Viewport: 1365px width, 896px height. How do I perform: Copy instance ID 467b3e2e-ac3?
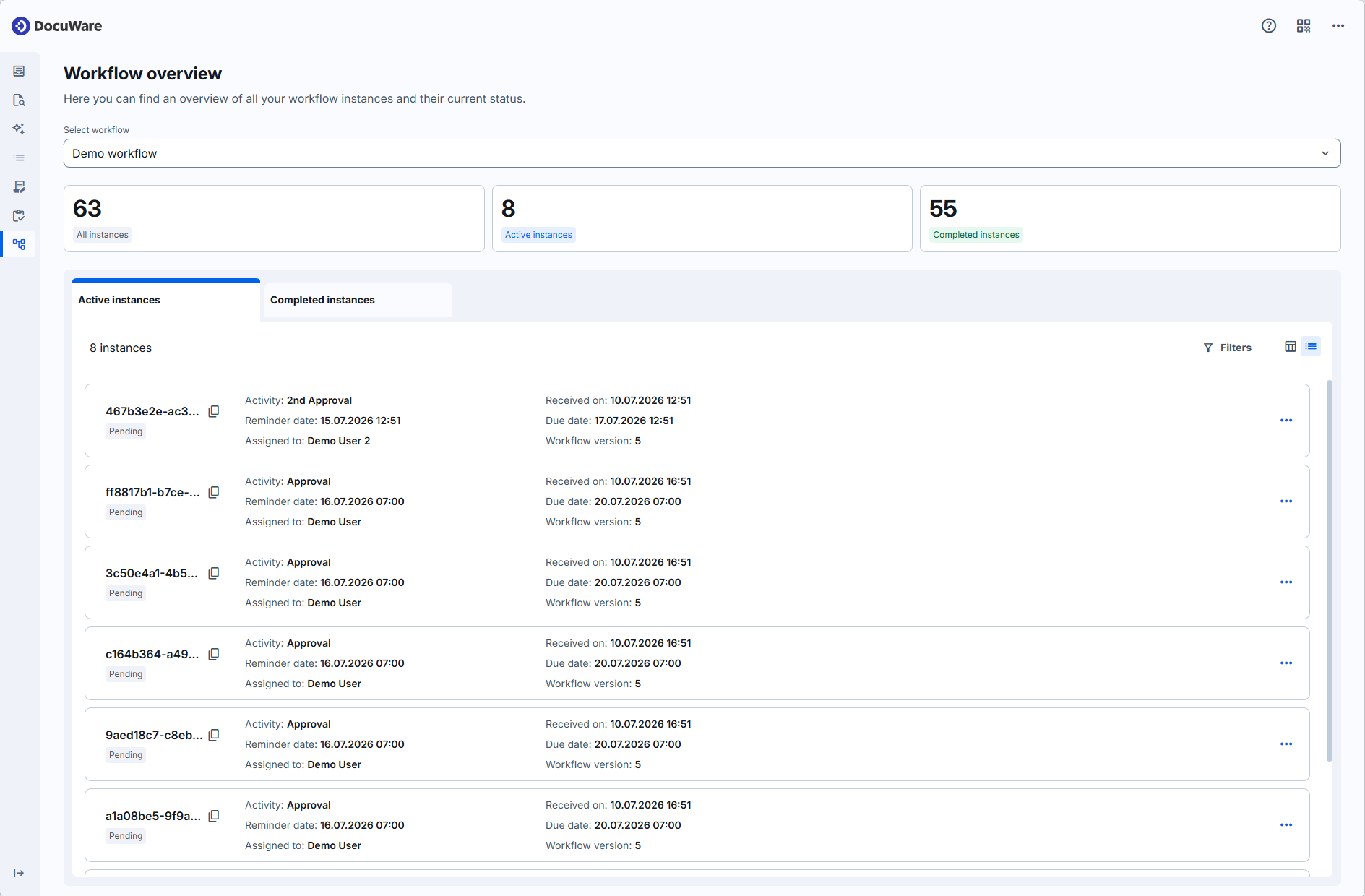(214, 411)
